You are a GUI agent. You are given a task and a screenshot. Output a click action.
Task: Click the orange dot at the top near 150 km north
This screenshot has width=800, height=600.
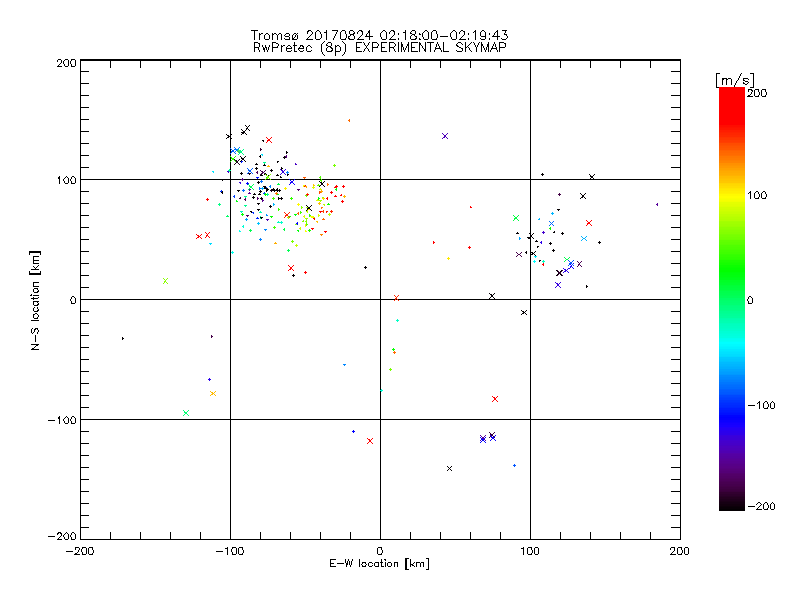(349, 120)
